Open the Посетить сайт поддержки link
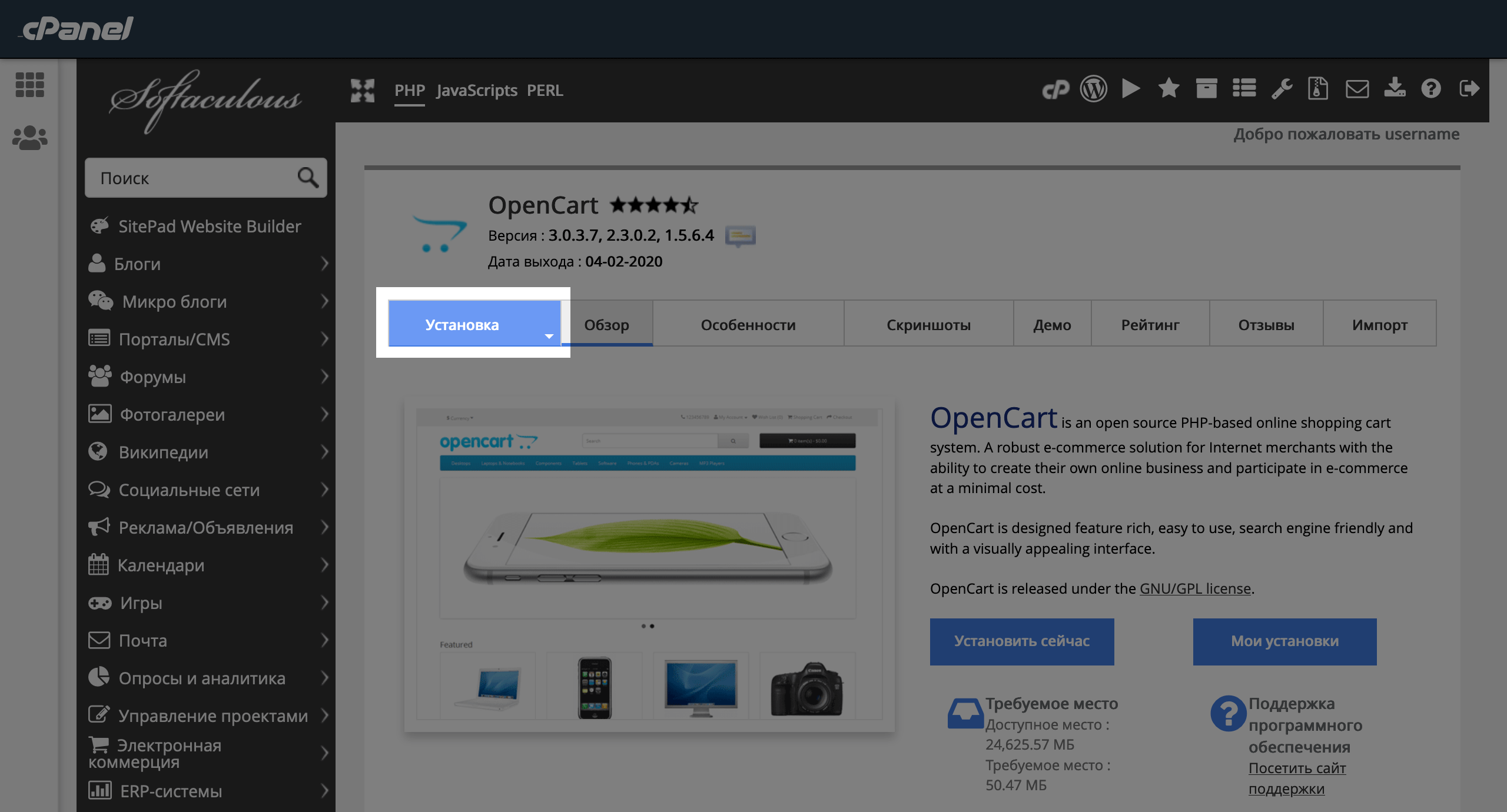 (x=1297, y=778)
